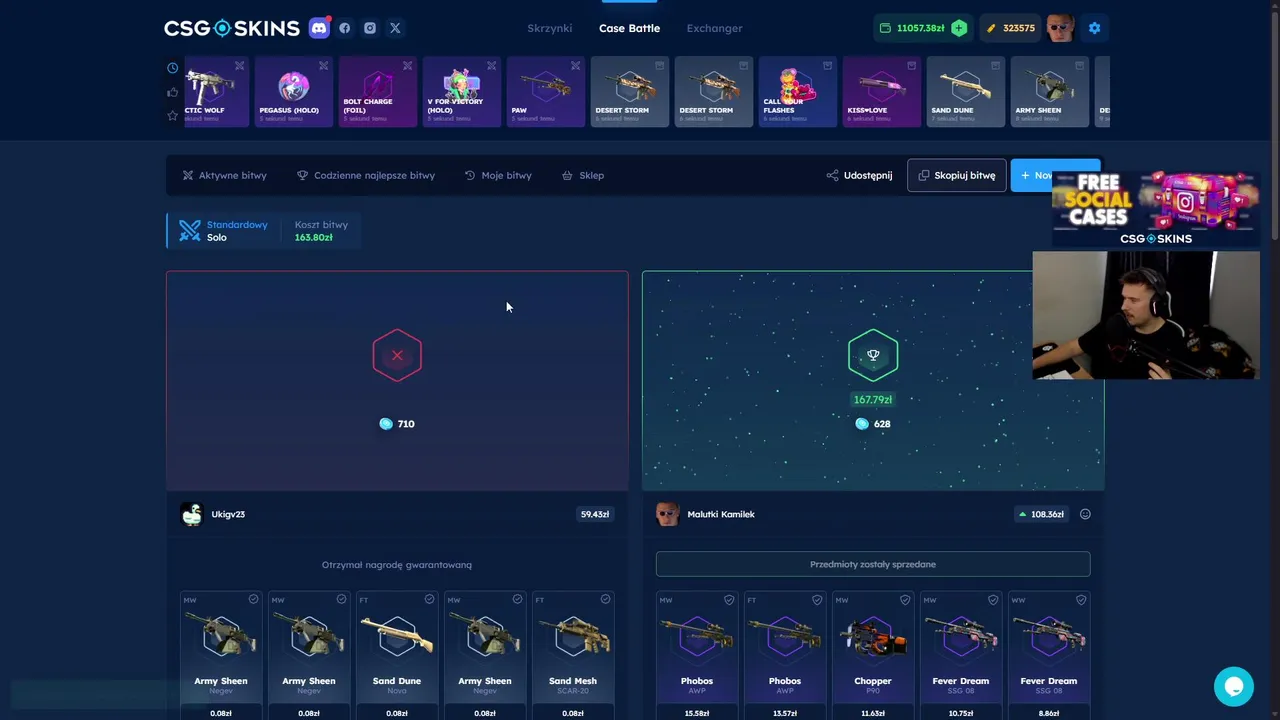Click the CSGO-SKINS logo
The width and height of the screenshot is (1280, 720).
pos(232,28)
